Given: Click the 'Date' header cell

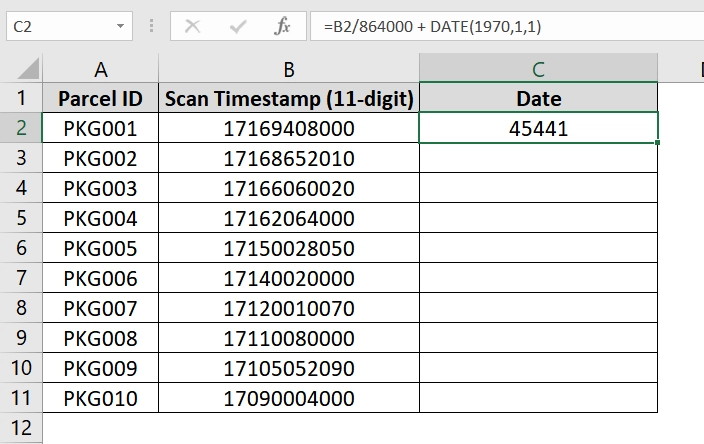Looking at the screenshot, I should pyautogui.click(x=538, y=98).
